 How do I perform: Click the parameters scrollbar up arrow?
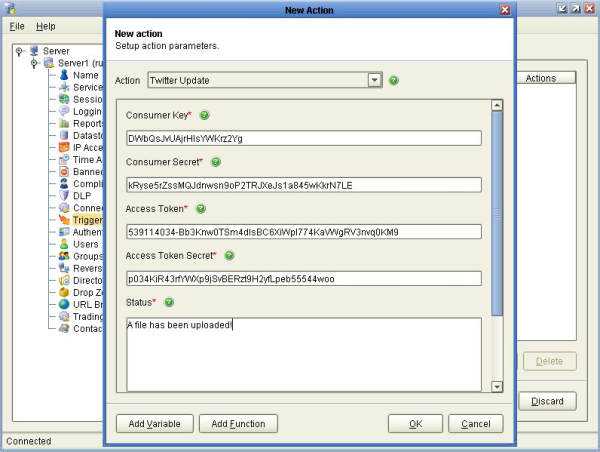pos(497,105)
